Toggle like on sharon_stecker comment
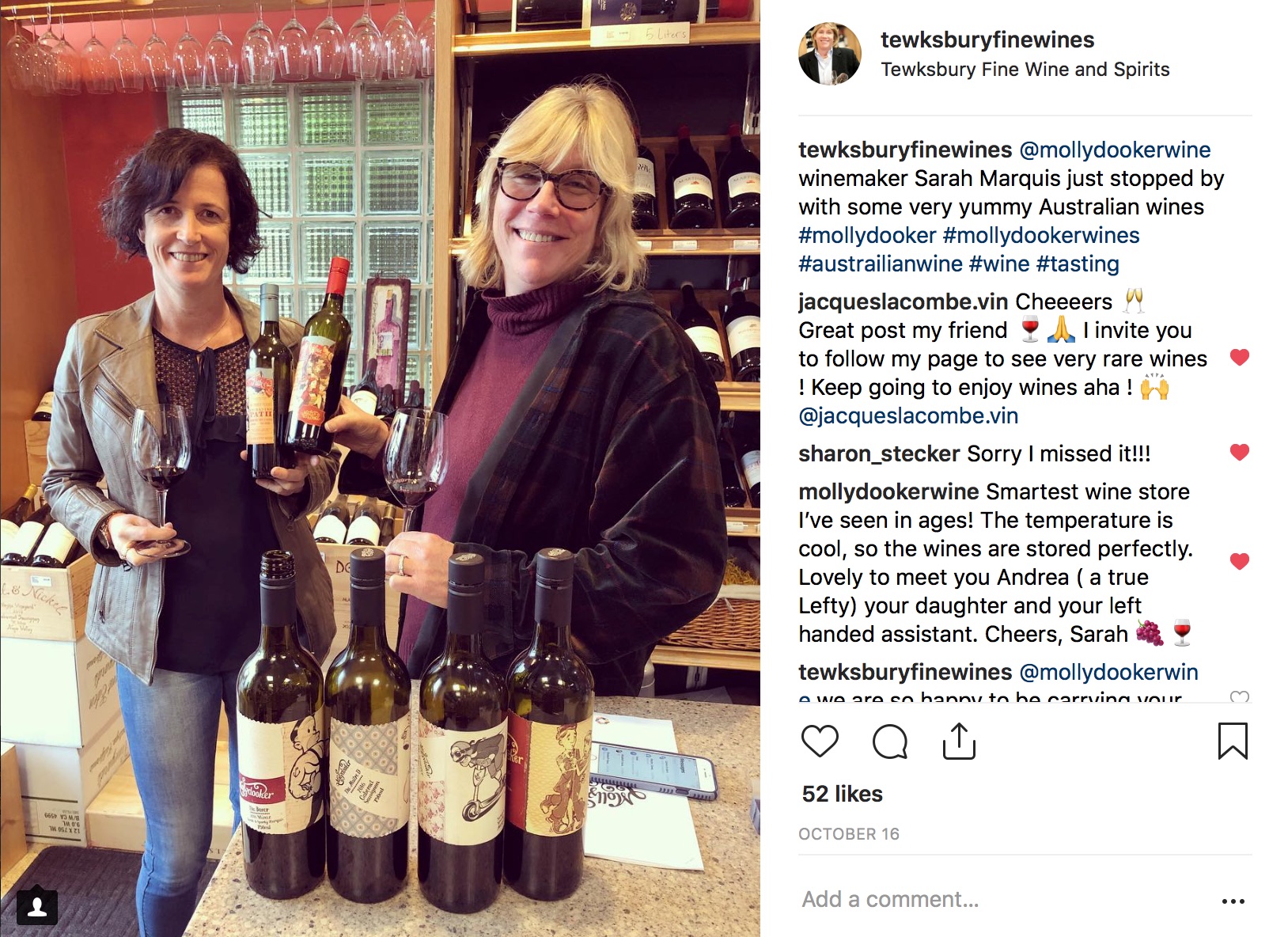Image resolution: width=1288 pixels, height=937 pixels. point(1240,453)
